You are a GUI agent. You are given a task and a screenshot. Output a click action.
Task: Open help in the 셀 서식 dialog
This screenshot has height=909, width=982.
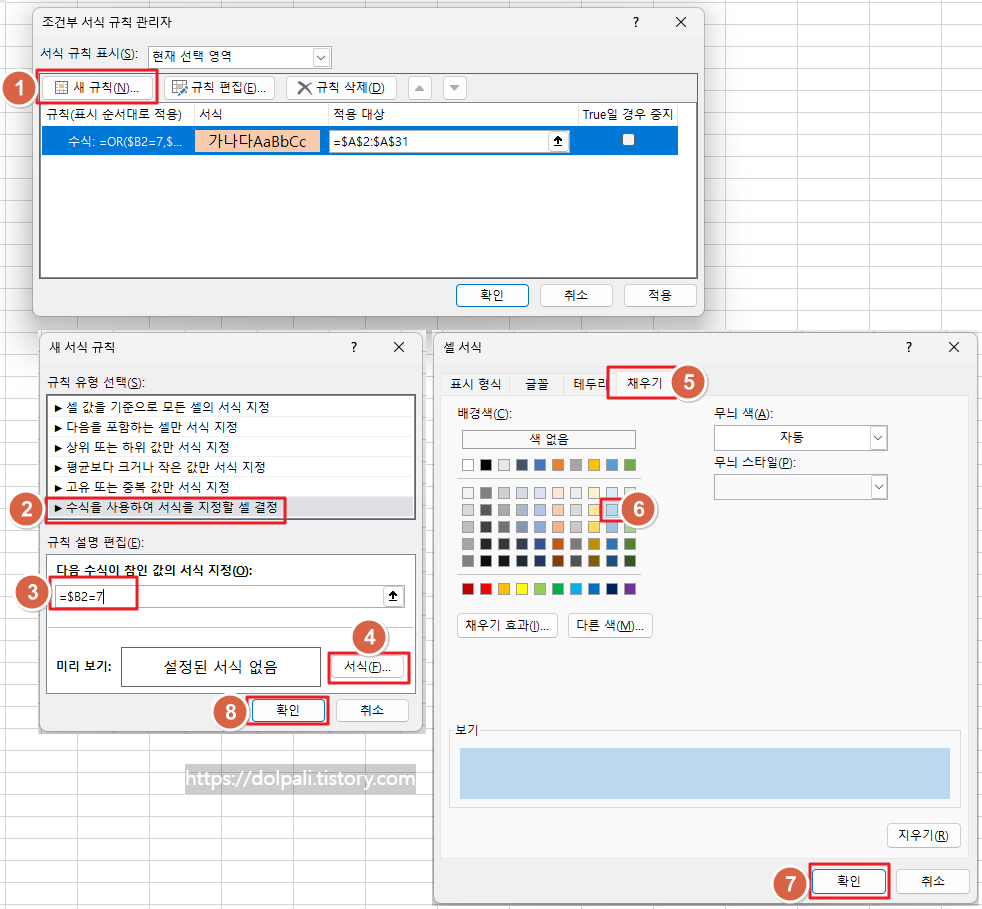click(x=909, y=347)
